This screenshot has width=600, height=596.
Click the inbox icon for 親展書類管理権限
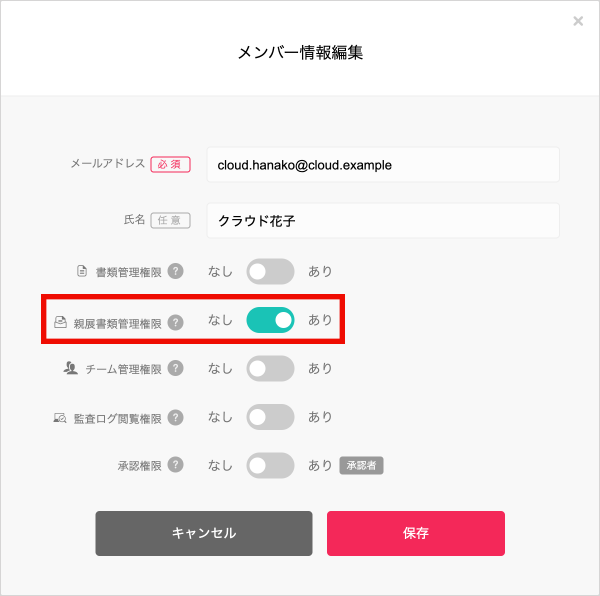(60, 322)
